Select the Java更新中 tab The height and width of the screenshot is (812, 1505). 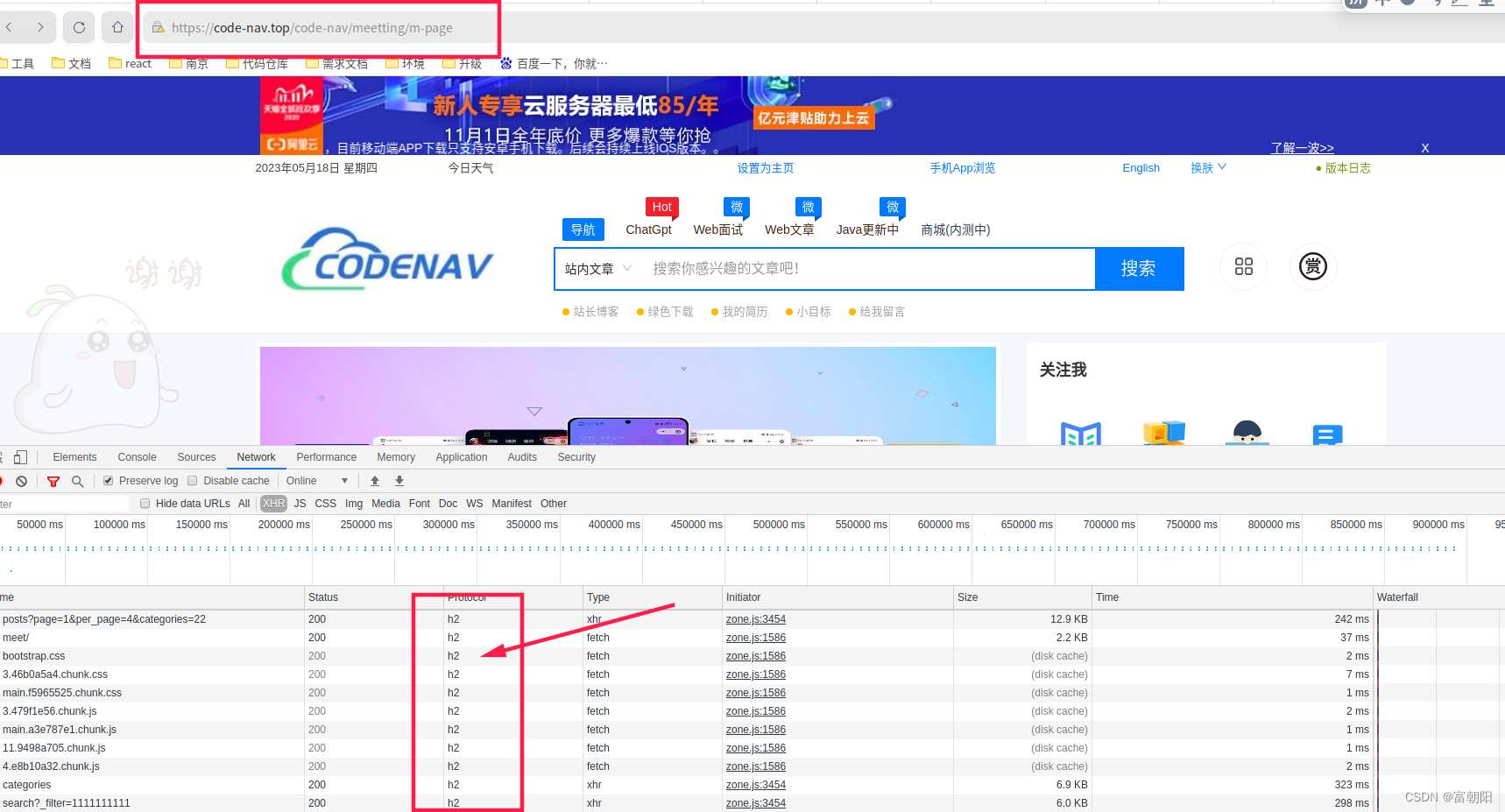tap(867, 229)
